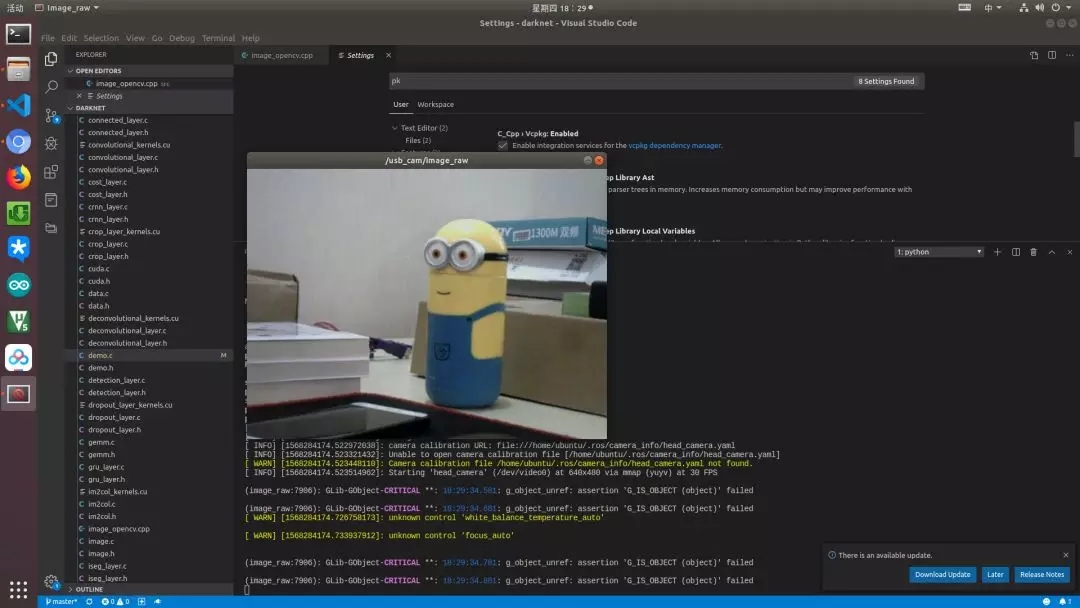Open the Debug view icon
This screenshot has height=608, width=1080.
[x=51, y=143]
